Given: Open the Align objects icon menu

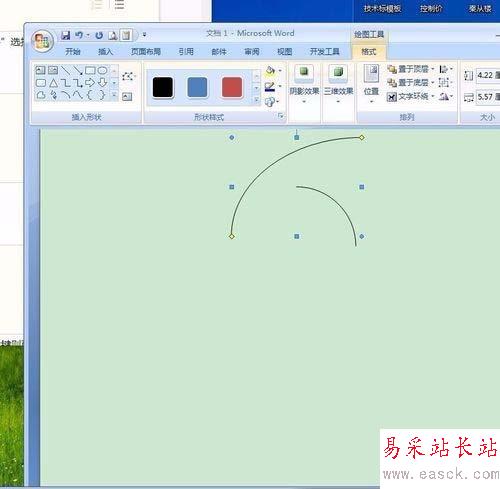Looking at the screenshot, I should click(443, 69).
